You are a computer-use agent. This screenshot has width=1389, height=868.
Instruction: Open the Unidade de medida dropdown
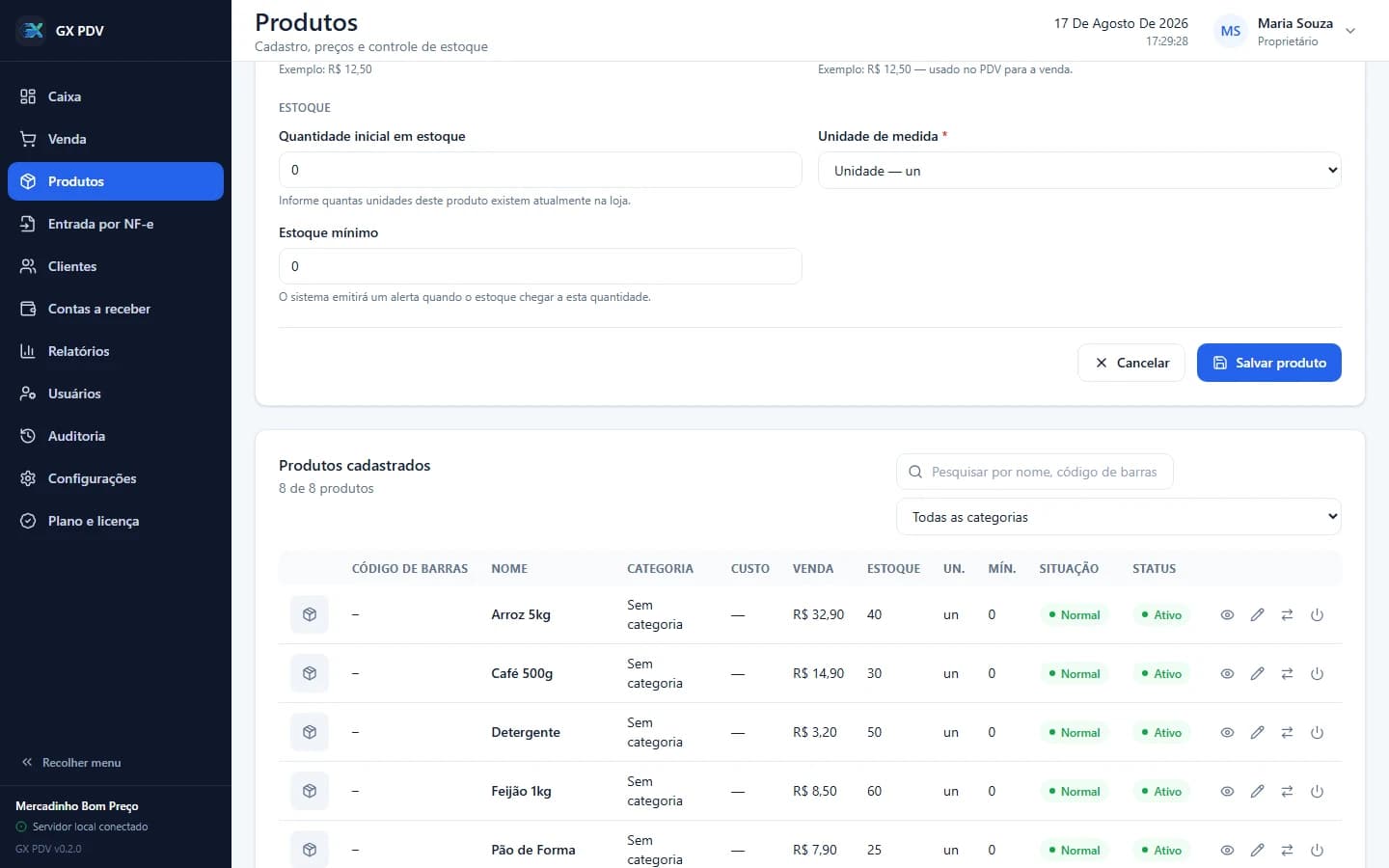coord(1079,171)
